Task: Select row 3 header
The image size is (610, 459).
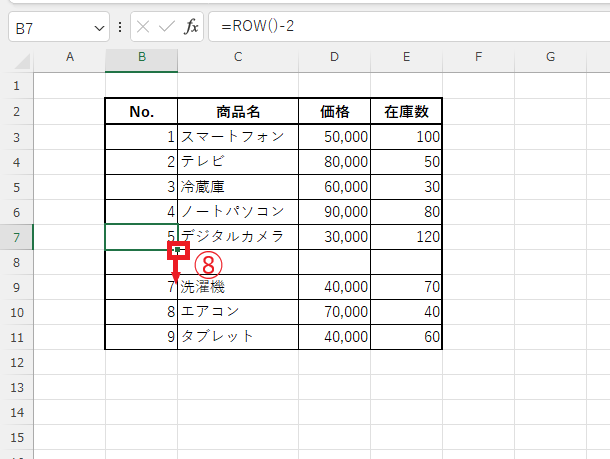Action: pyautogui.click(x=17, y=137)
